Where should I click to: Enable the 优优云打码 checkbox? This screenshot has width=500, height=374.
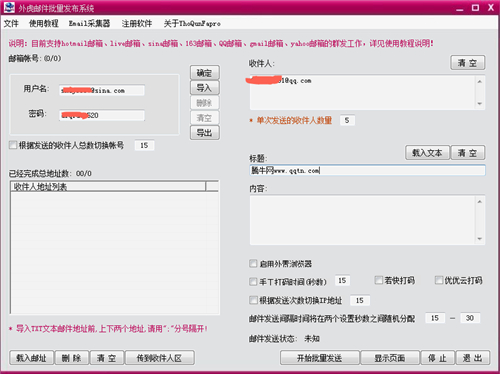tap(439, 280)
